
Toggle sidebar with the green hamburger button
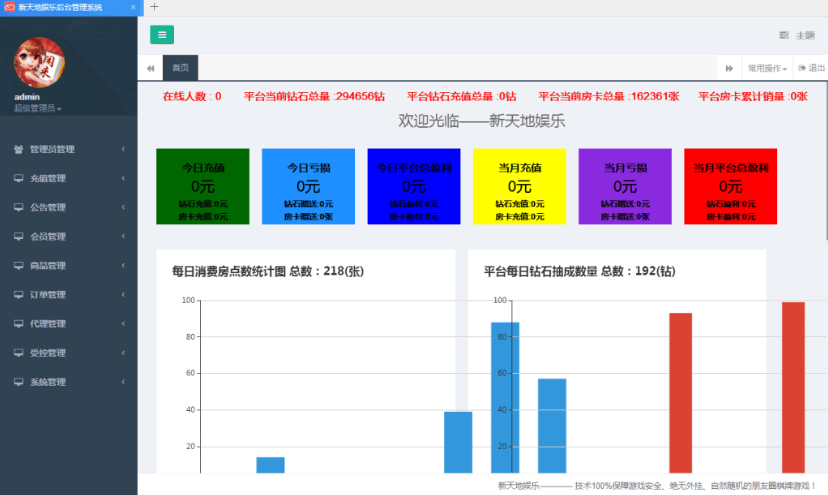(162, 35)
